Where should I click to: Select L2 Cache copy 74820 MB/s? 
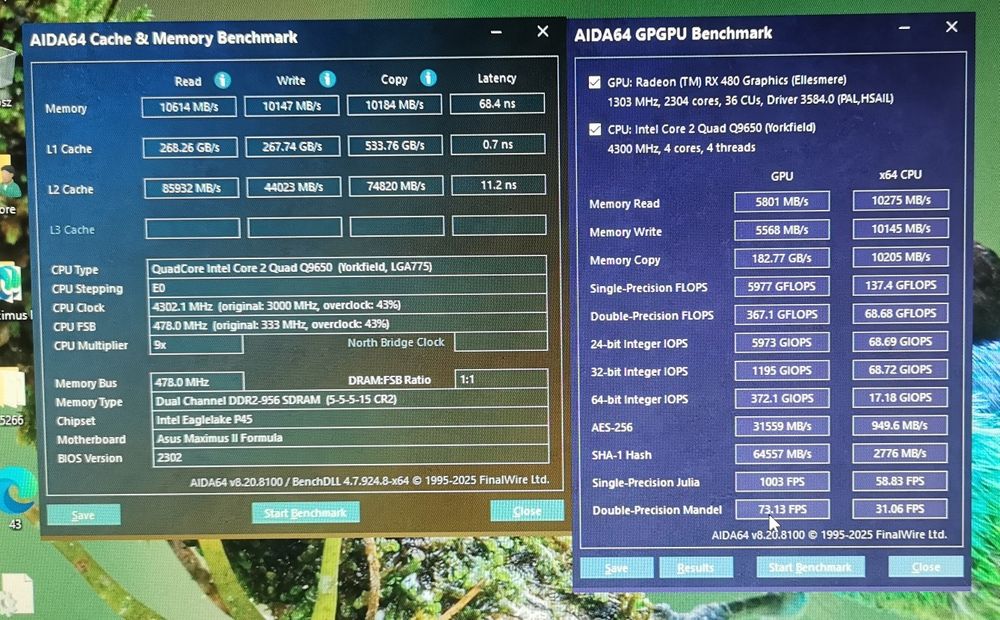click(396, 186)
